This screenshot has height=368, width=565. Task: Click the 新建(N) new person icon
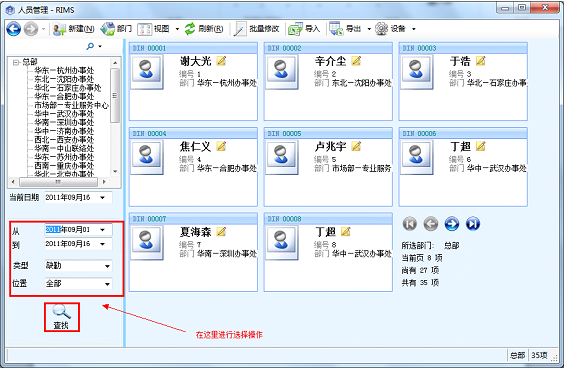point(59,29)
